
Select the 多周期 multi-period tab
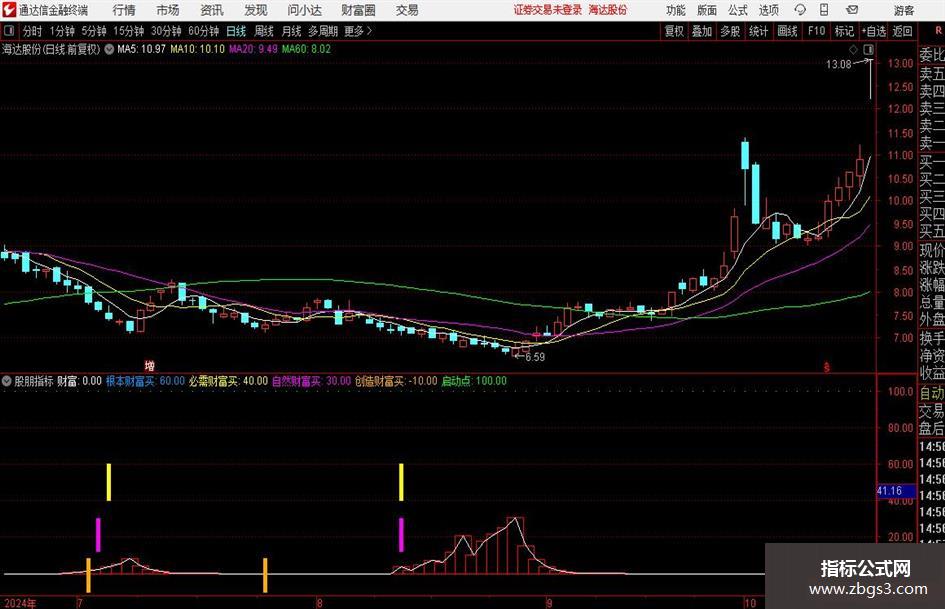(323, 31)
